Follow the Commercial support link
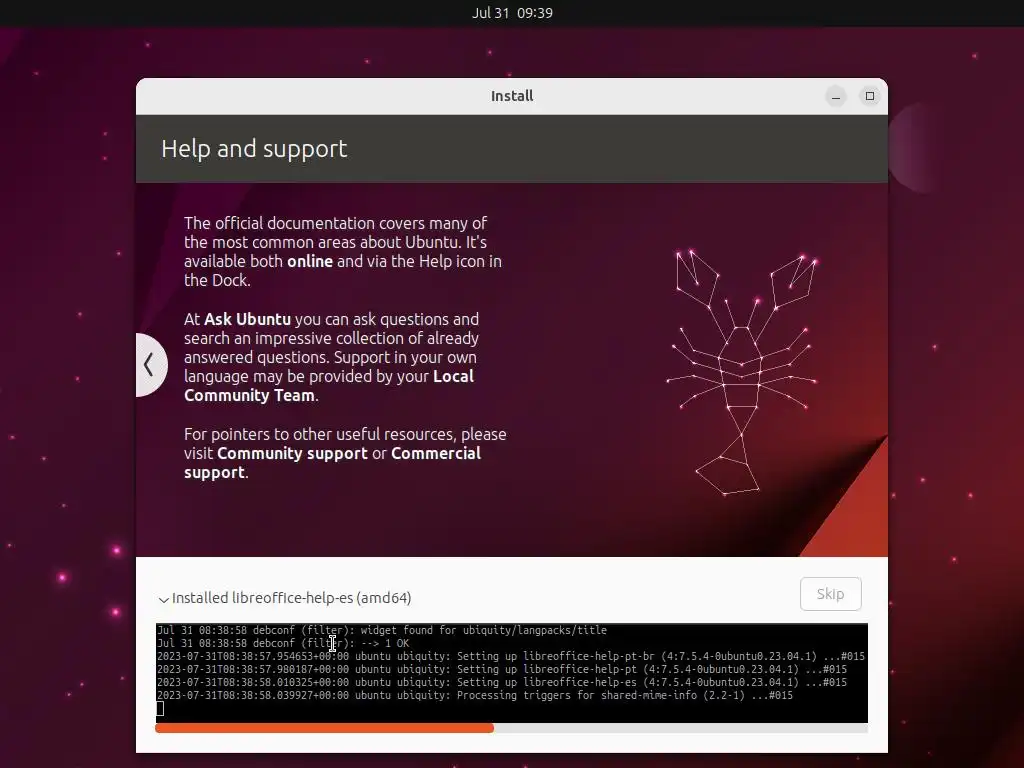1024x768 pixels. pyautogui.click(x=332, y=463)
